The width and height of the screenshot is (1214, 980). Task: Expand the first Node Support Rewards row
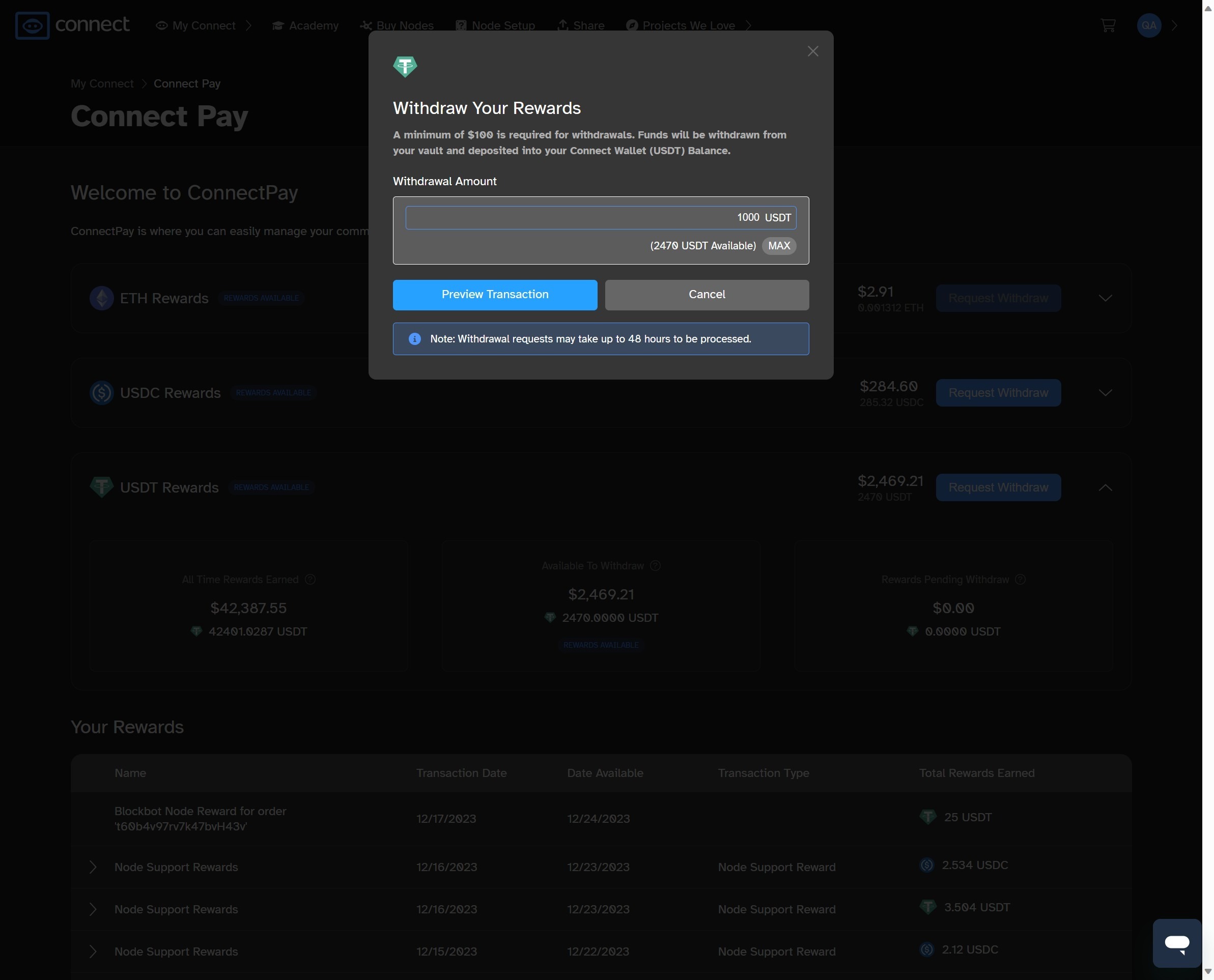click(93, 867)
